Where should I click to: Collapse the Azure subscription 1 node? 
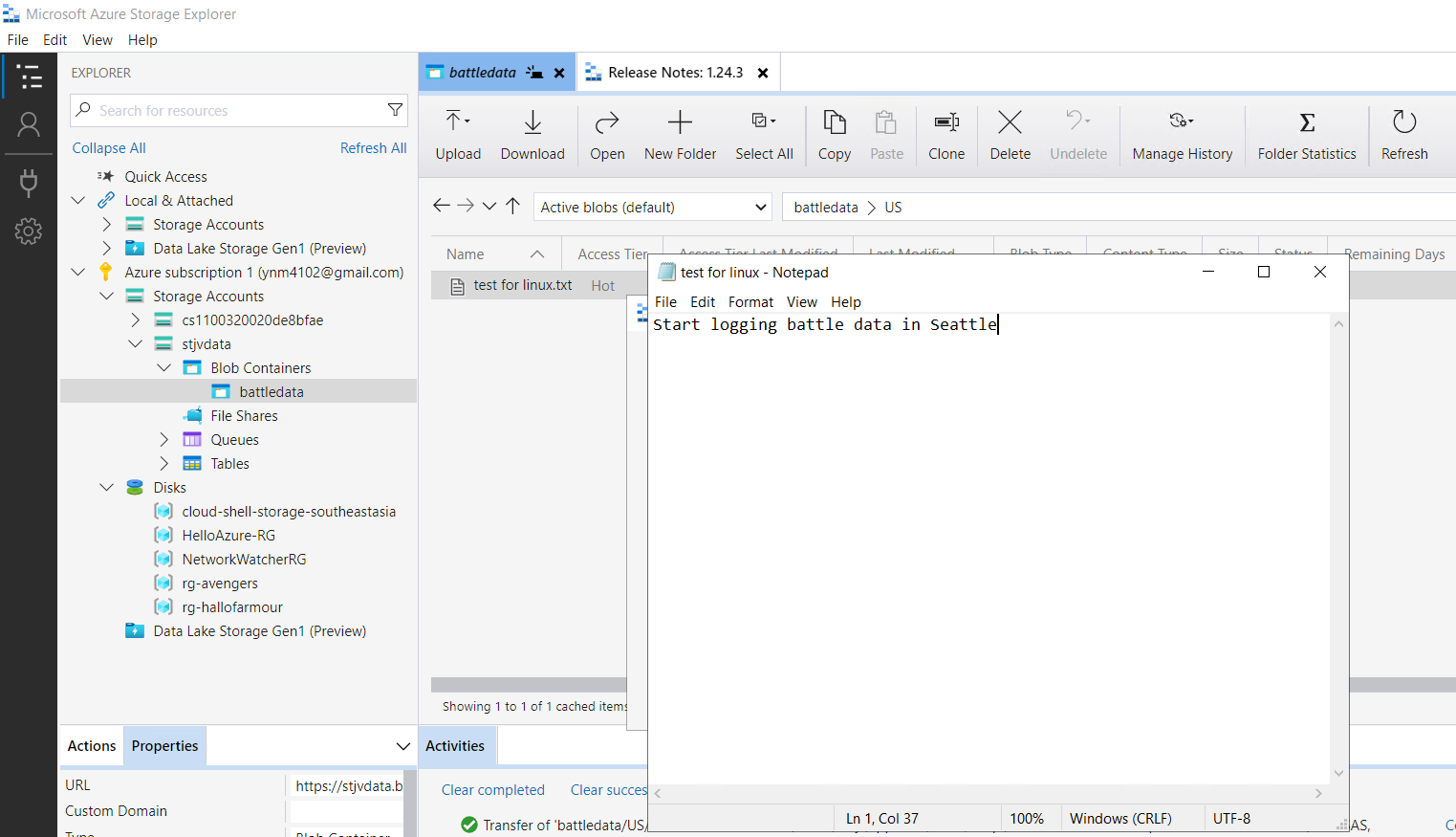point(78,272)
